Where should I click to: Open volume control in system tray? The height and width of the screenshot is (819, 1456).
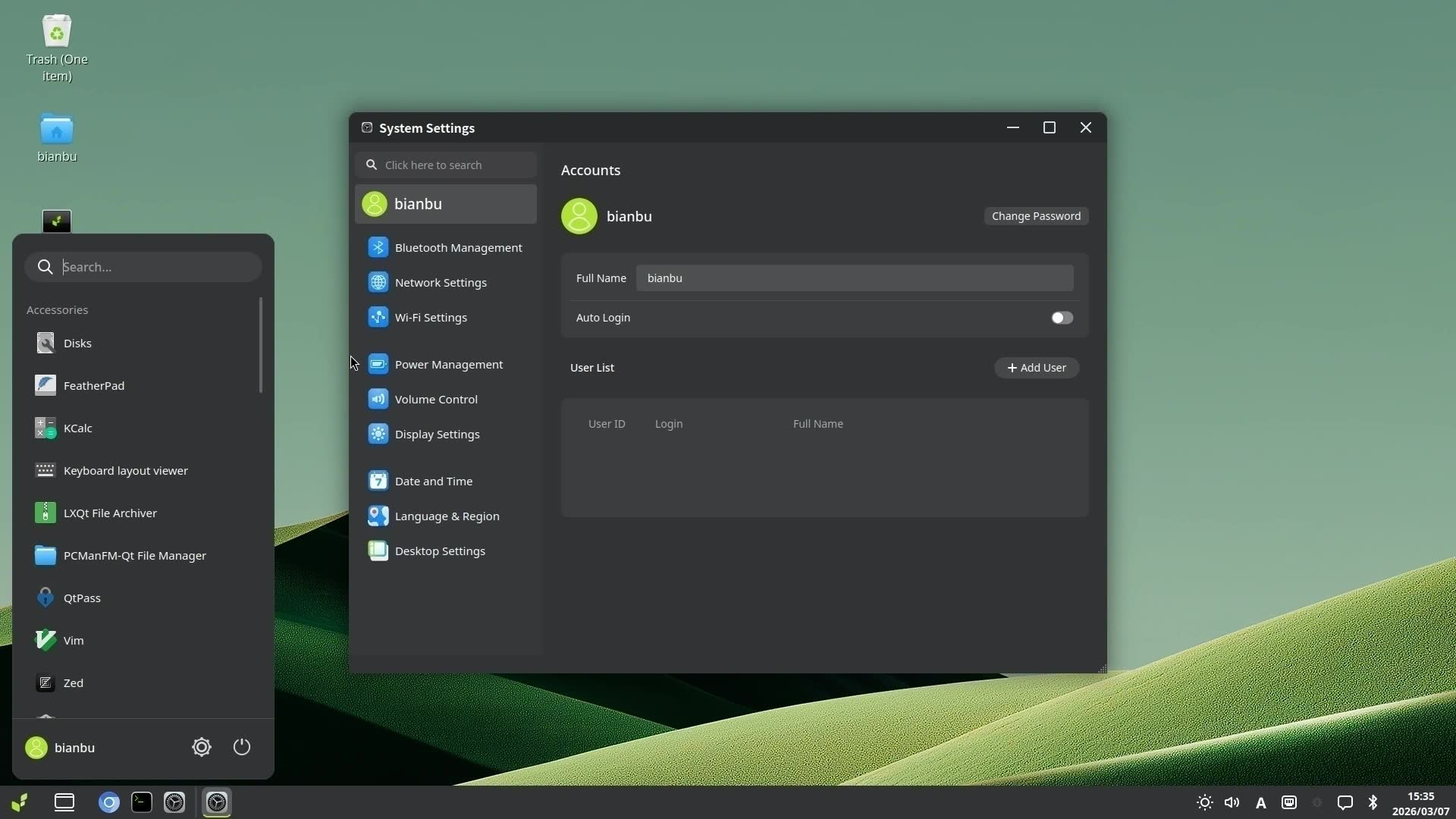pos(1232,802)
